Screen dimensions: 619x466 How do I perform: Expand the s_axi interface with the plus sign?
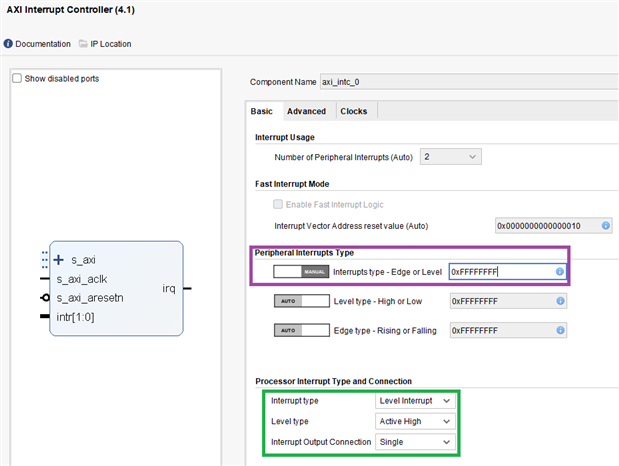pos(58,261)
